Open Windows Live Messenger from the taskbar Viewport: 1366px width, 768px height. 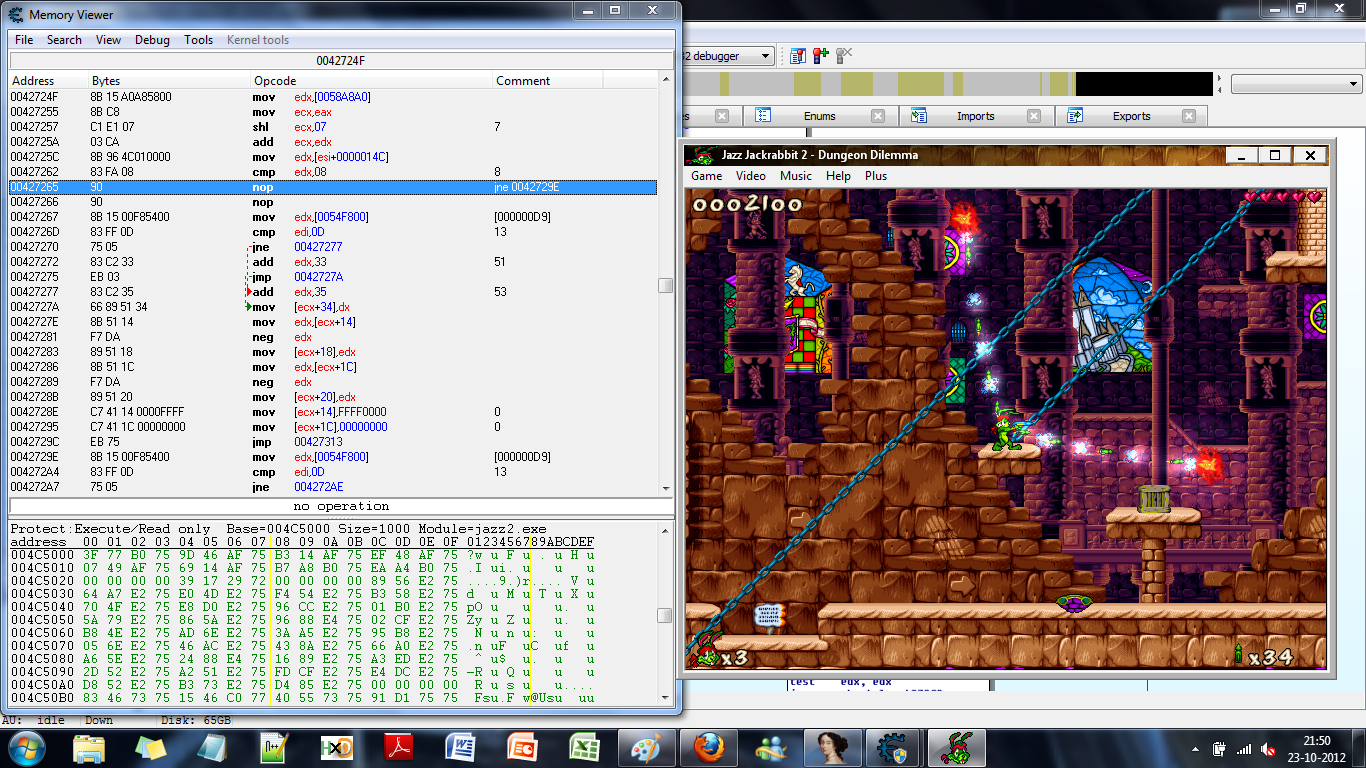coord(771,748)
